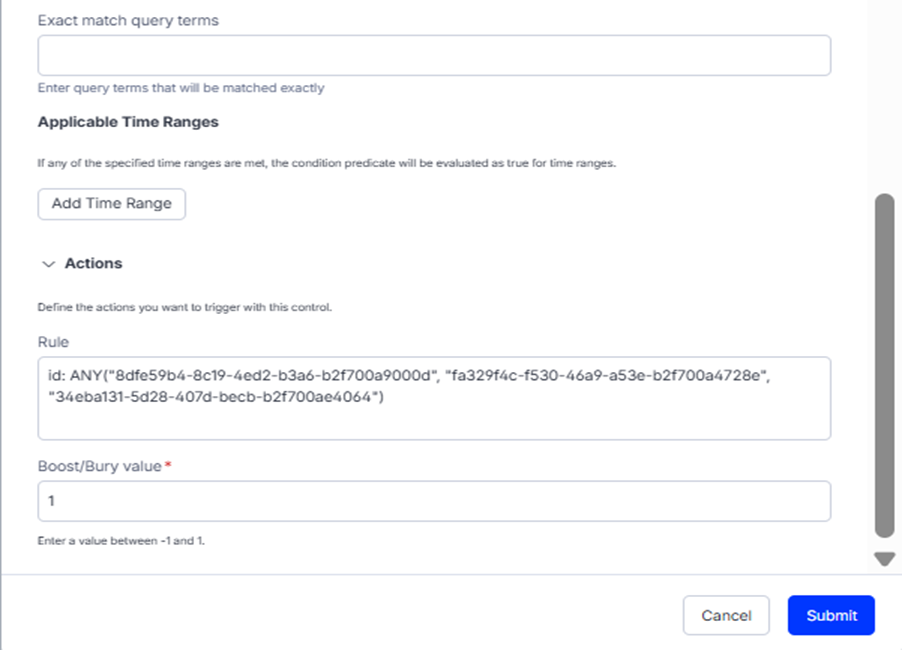Image resolution: width=902 pixels, height=650 pixels.
Task: Click the time ranges condition description
Action: click(326, 163)
